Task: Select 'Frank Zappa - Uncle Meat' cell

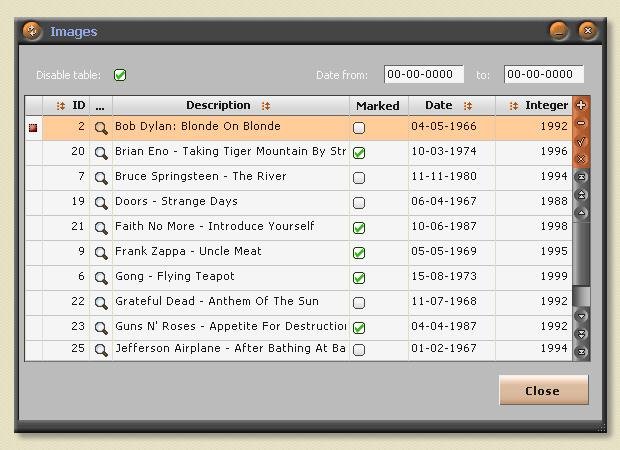Action: pyautogui.click(x=231, y=253)
